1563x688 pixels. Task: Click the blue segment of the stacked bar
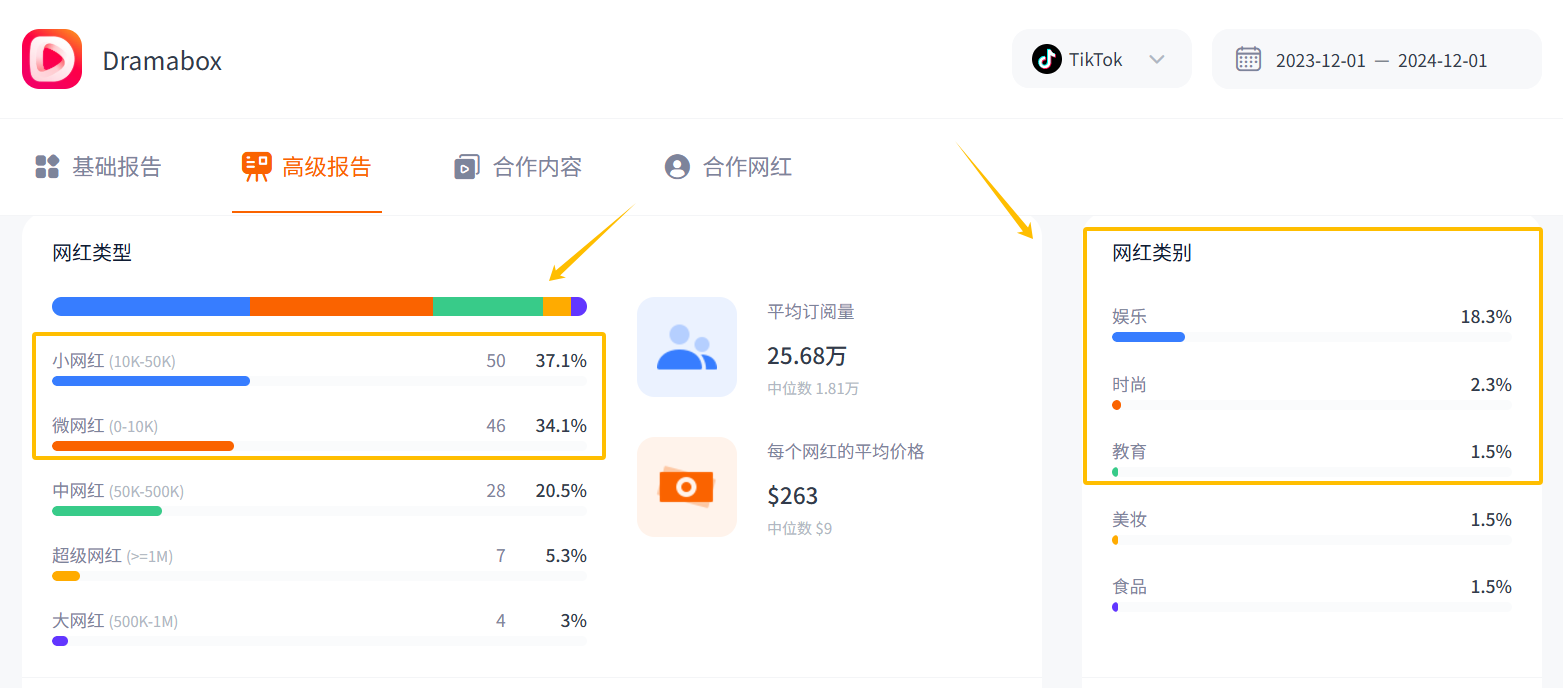[150, 306]
